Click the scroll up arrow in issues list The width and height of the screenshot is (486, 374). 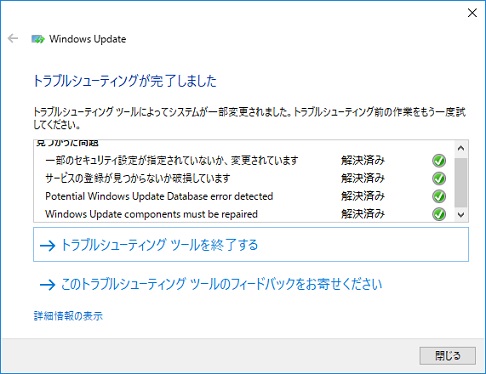[461, 148]
